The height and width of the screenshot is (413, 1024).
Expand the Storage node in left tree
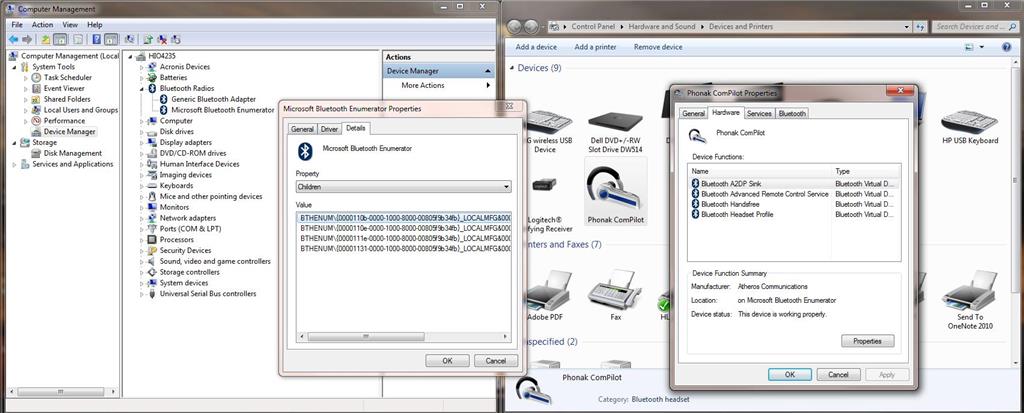click(14, 143)
